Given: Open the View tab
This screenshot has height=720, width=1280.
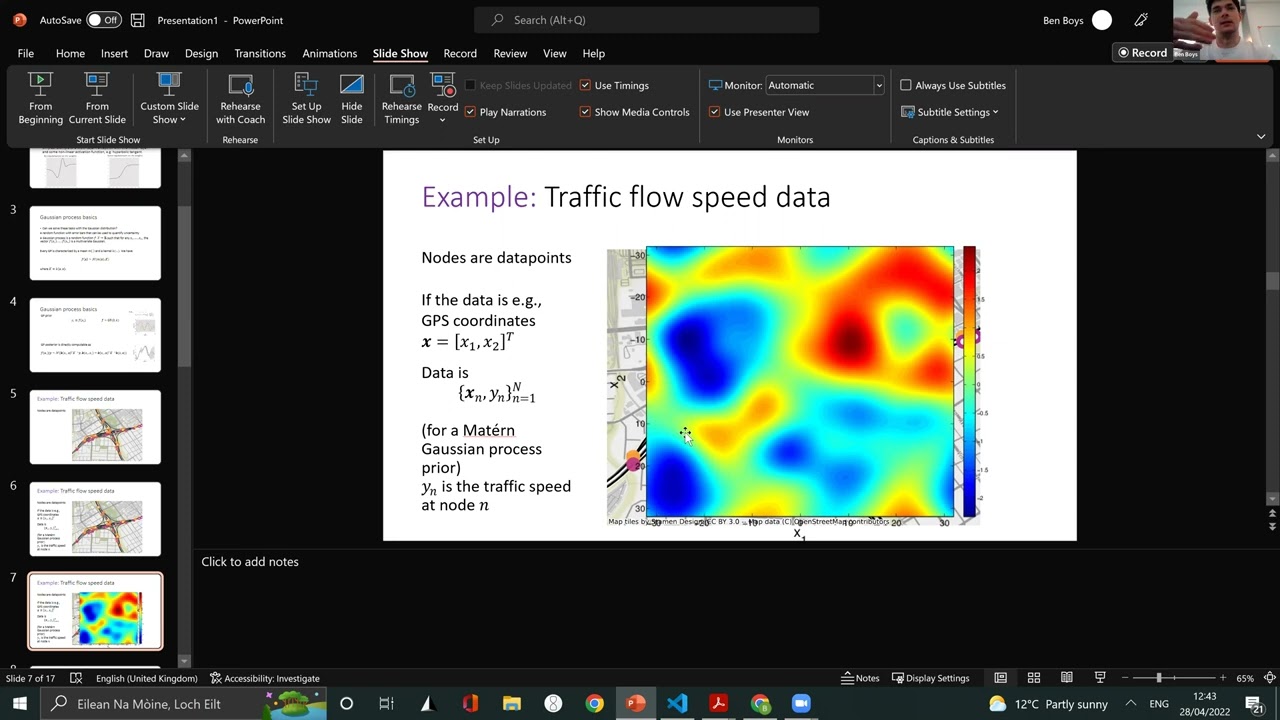Looking at the screenshot, I should 554,53.
